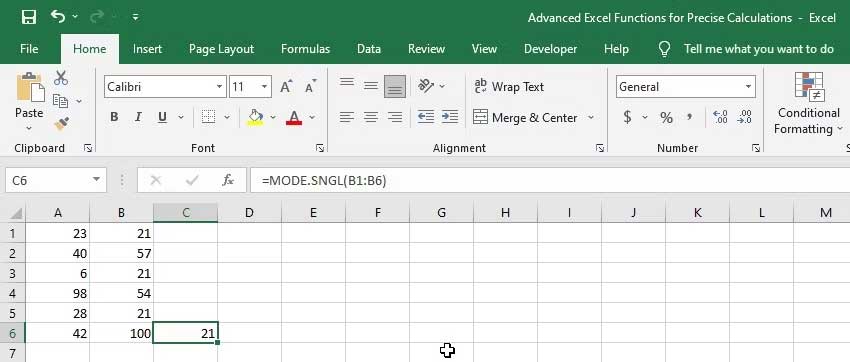The width and height of the screenshot is (850, 362).
Task: Click the Copy icon
Action: click(60, 101)
